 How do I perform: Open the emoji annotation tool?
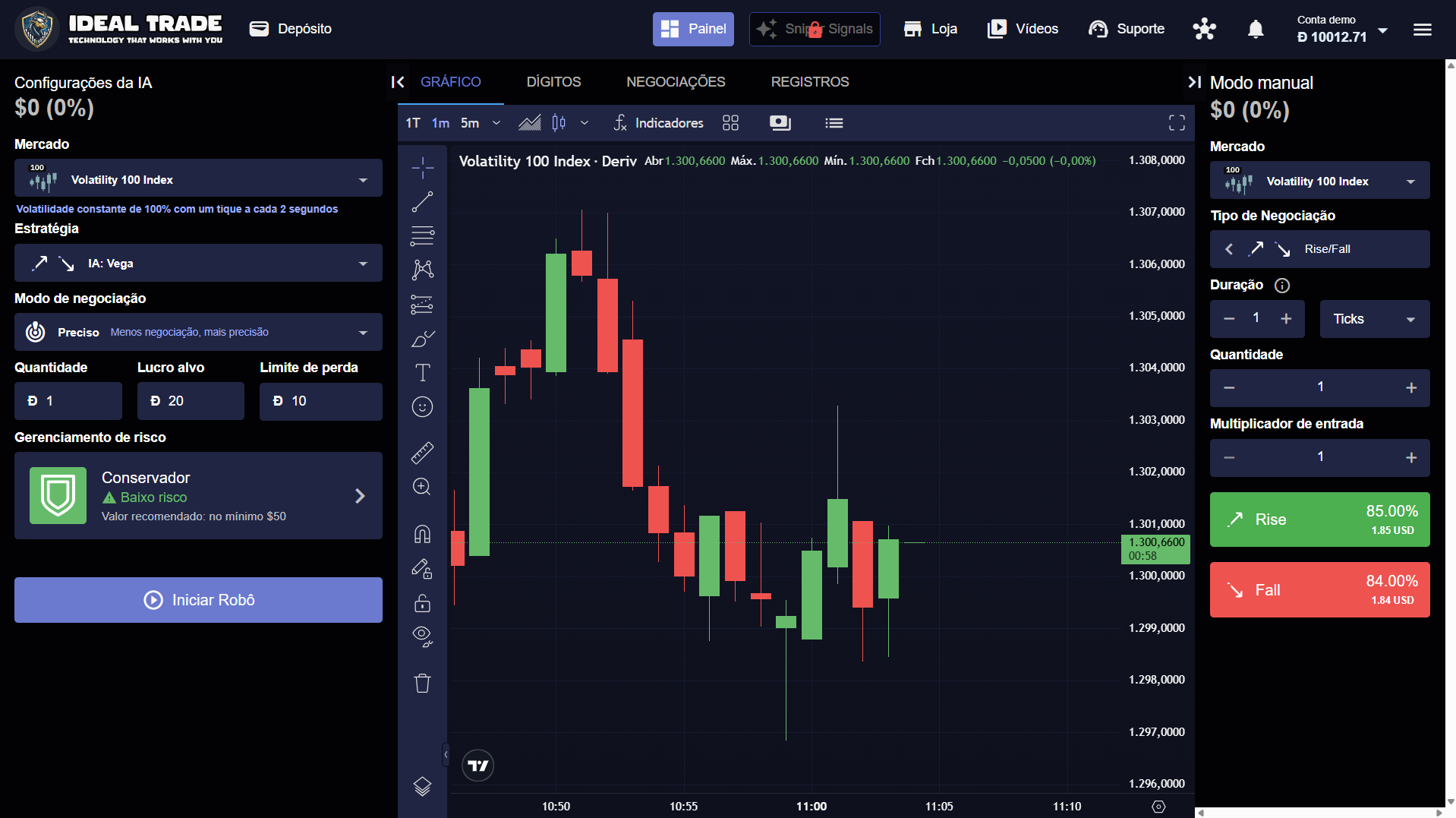[x=422, y=406]
